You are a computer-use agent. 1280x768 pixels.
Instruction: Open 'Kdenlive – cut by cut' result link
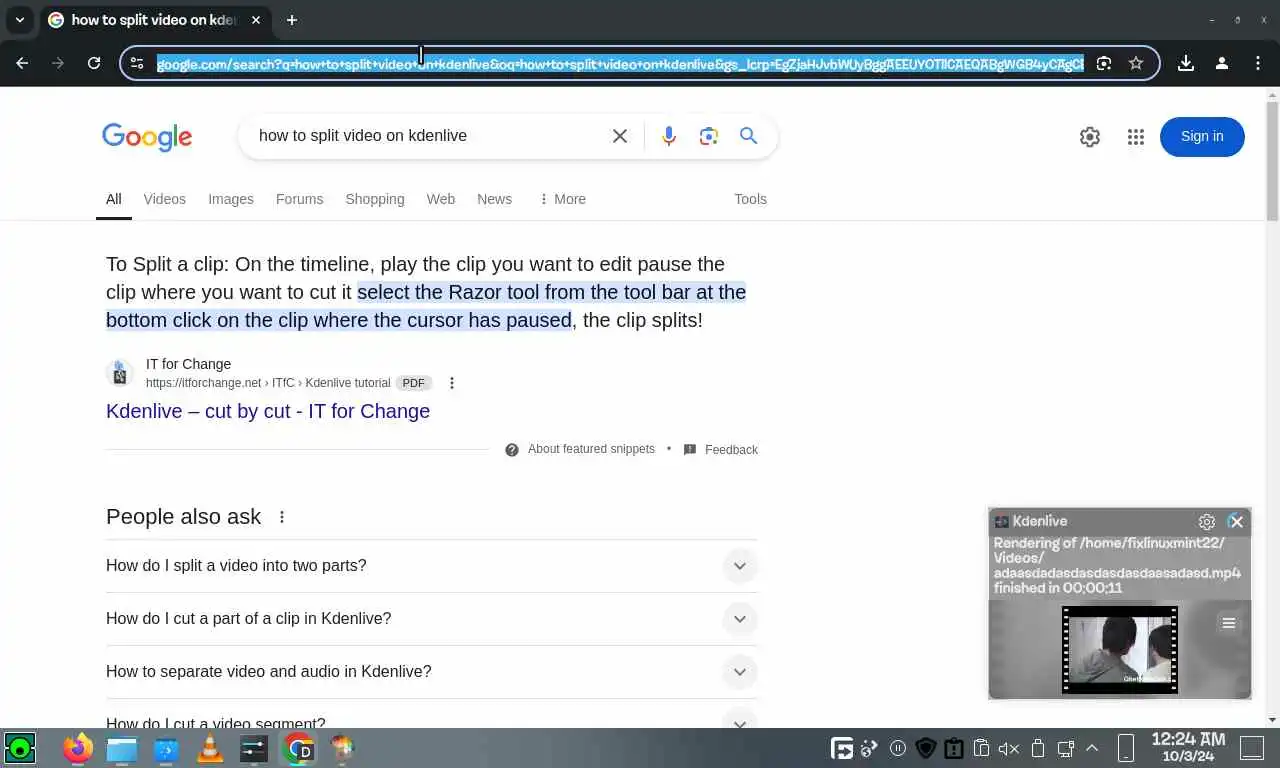click(268, 411)
